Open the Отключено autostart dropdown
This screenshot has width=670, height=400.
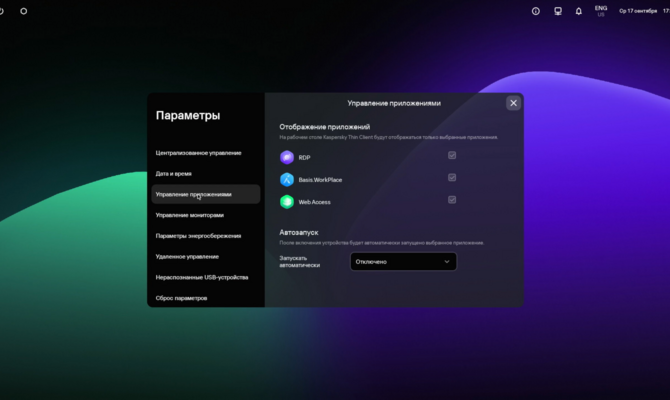click(403, 262)
